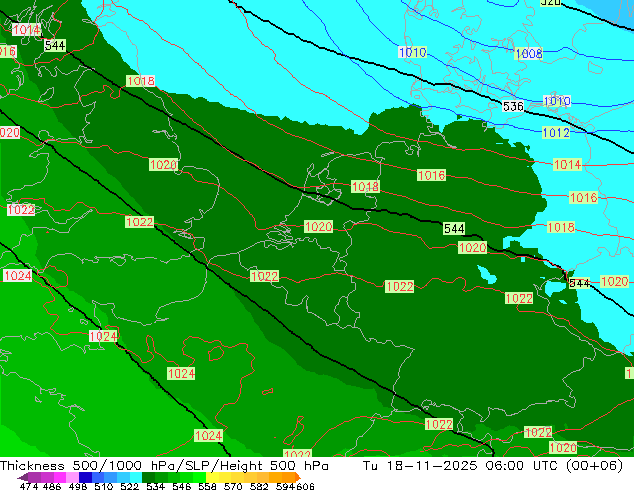This screenshot has width=634, height=490.
Task: Click the legend value 474
Action: point(29,486)
